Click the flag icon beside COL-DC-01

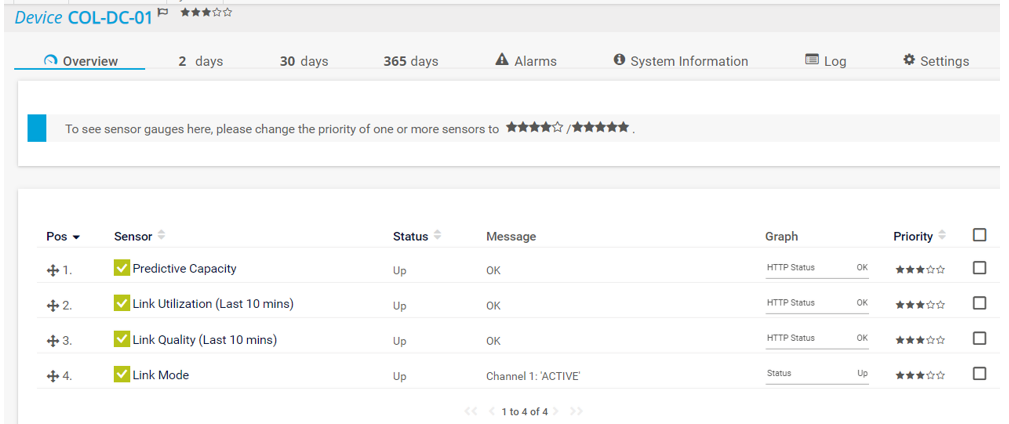tap(163, 13)
